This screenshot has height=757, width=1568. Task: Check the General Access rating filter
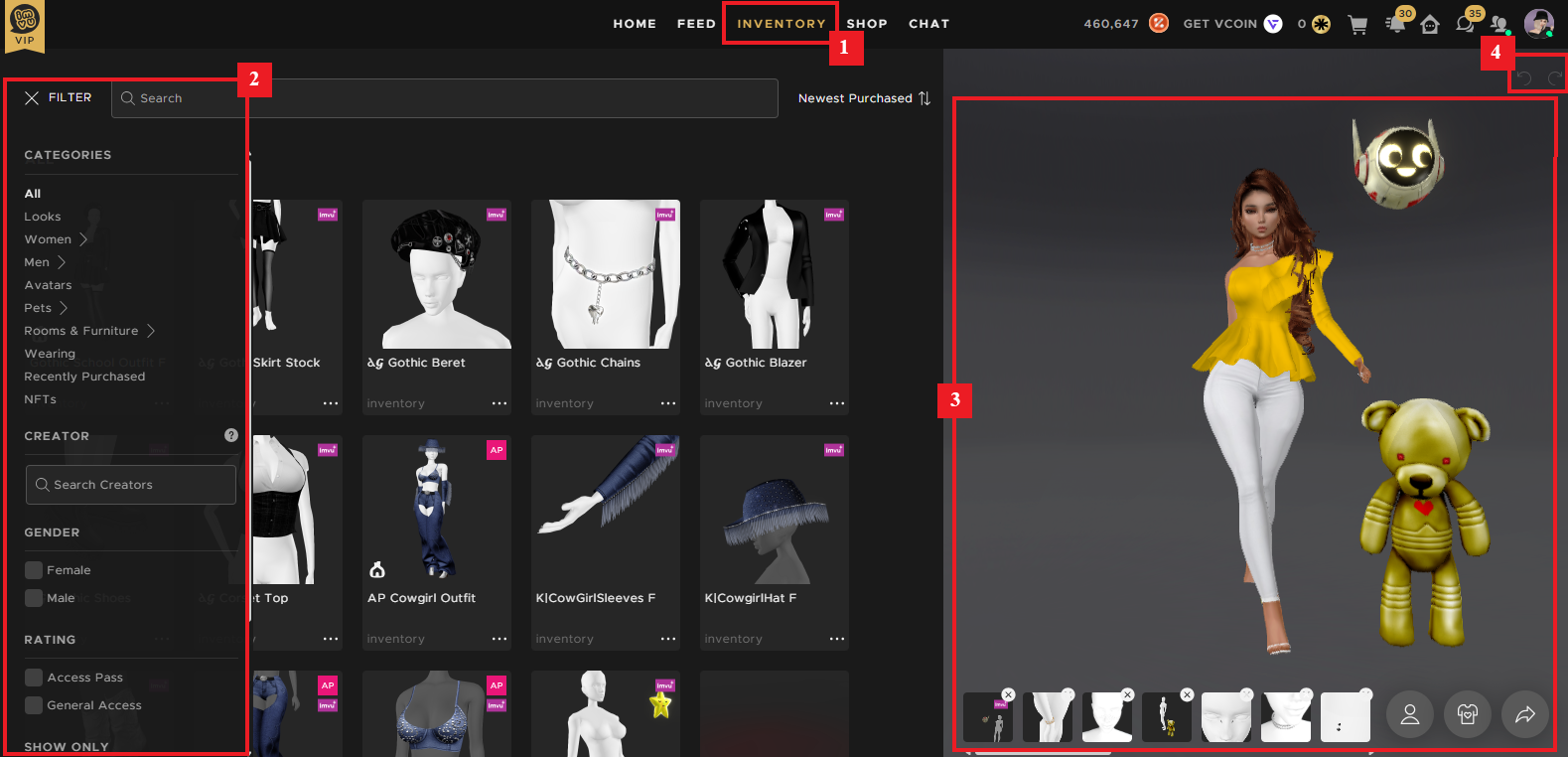[x=34, y=705]
